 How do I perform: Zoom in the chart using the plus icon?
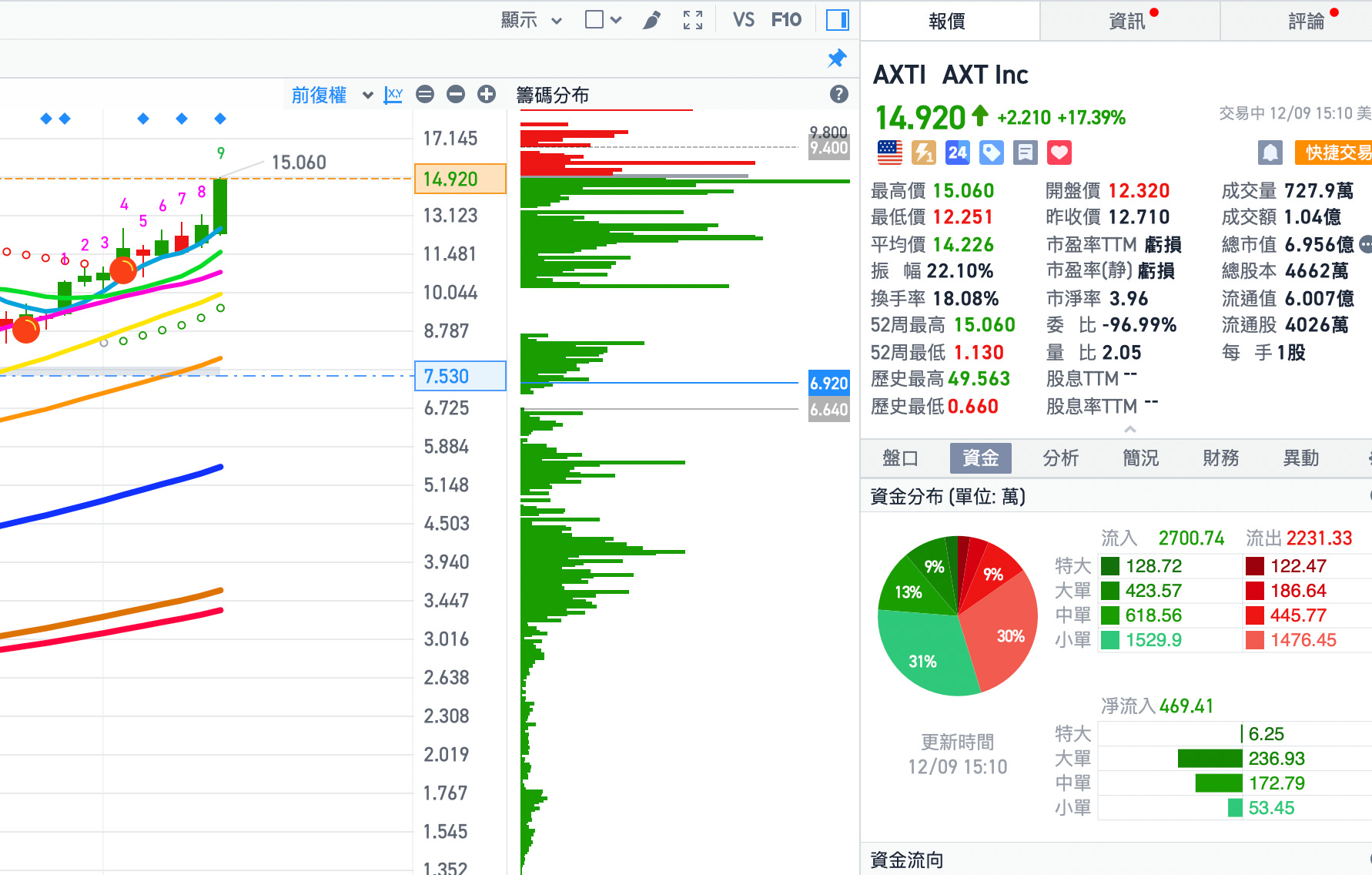pyautogui.click(x=486, y=94)
